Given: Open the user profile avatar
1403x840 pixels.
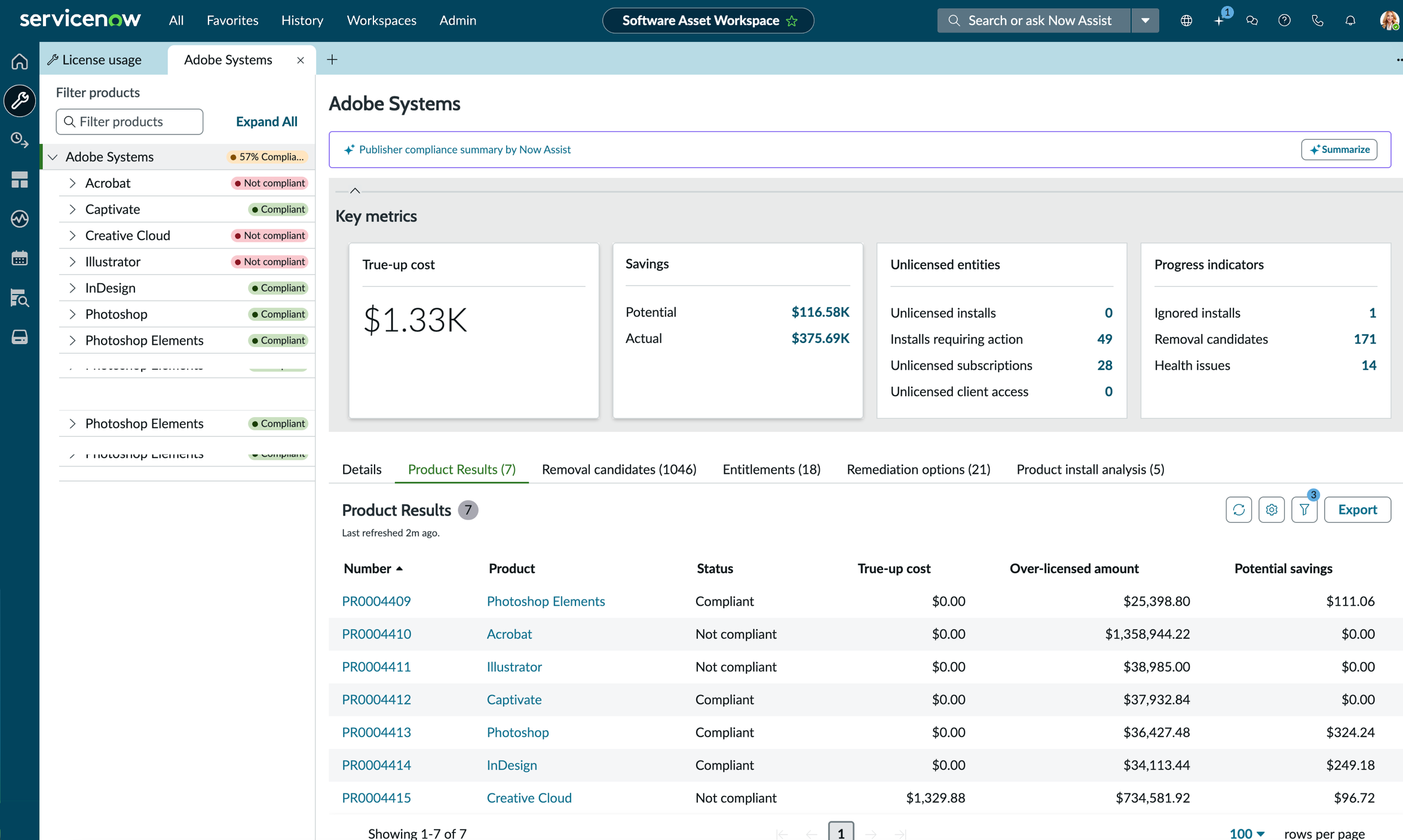Looking at the screenshot, I should pos(1389,20).
